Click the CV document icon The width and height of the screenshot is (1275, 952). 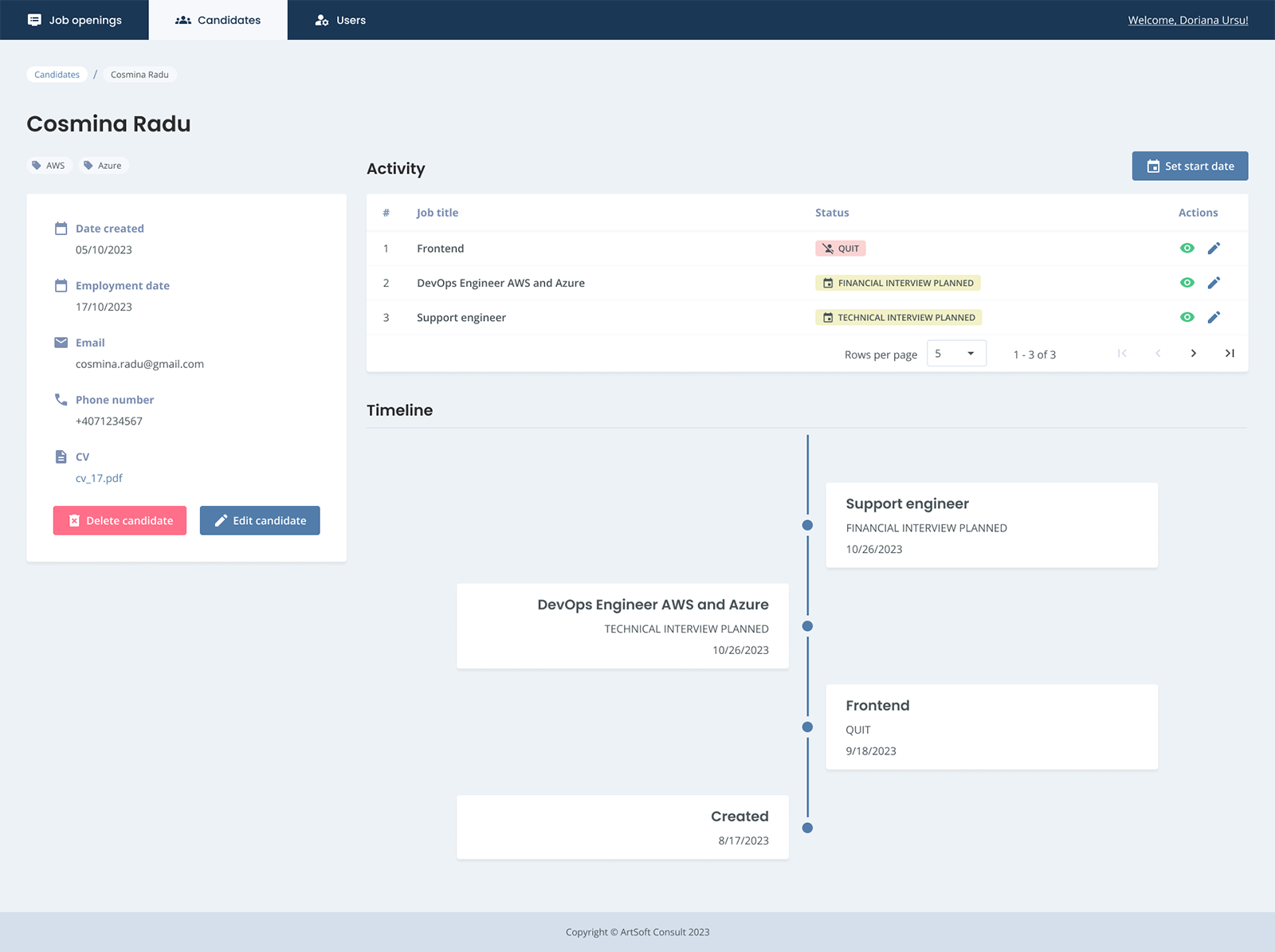(x=61, y=456)
